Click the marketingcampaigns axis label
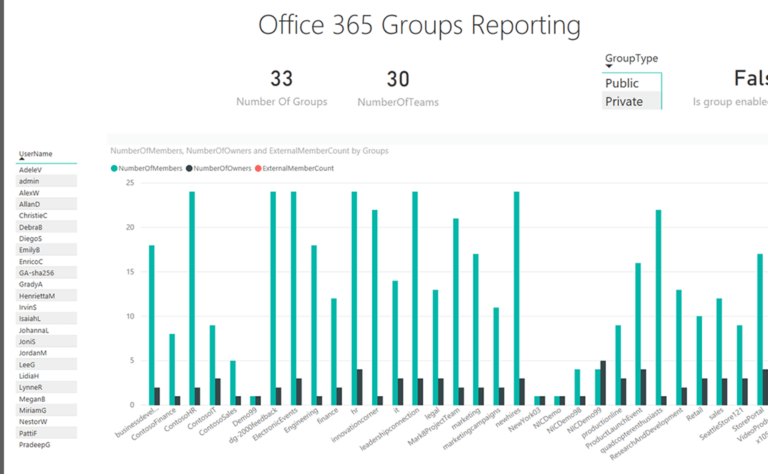Screen dimensions: 768x474 pos(472,428)
